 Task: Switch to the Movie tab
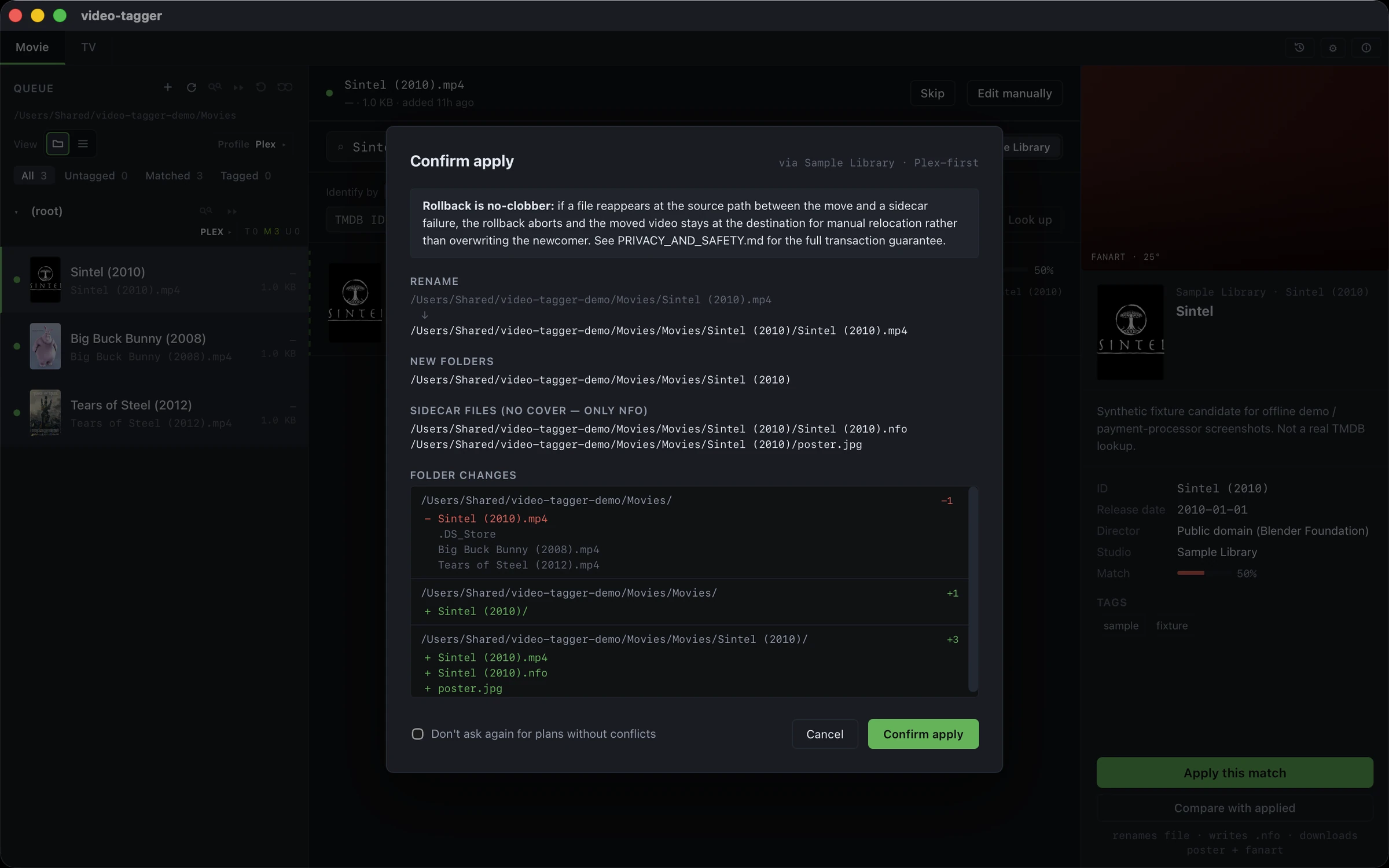32,47
